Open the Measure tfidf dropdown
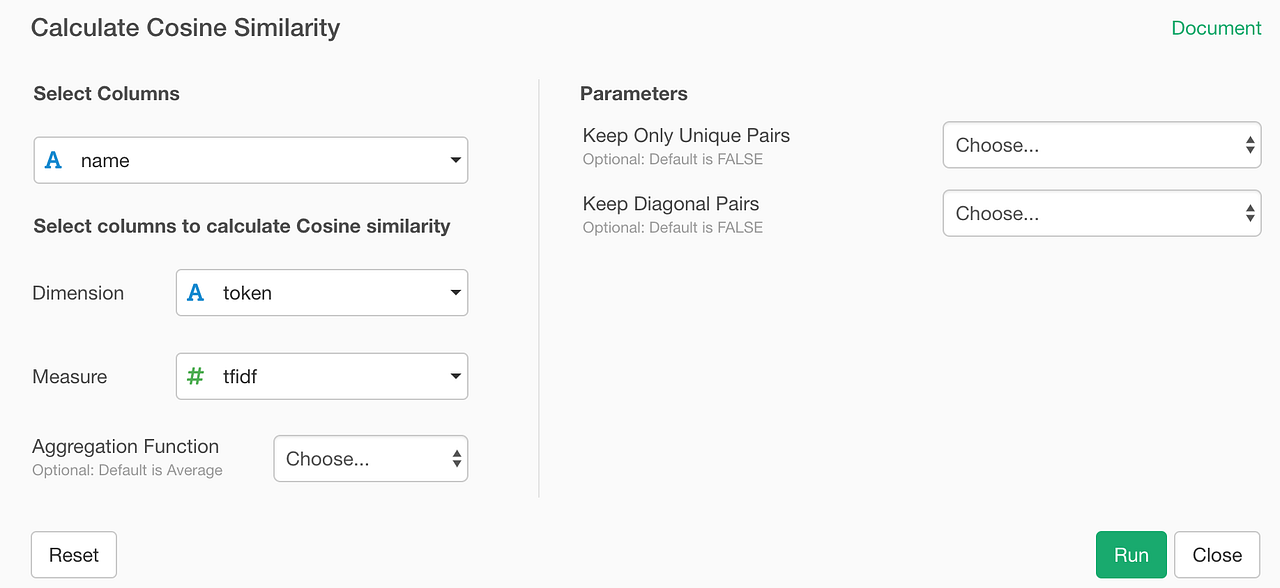Viewport: 1280px width, 588px height. (321, 377)
